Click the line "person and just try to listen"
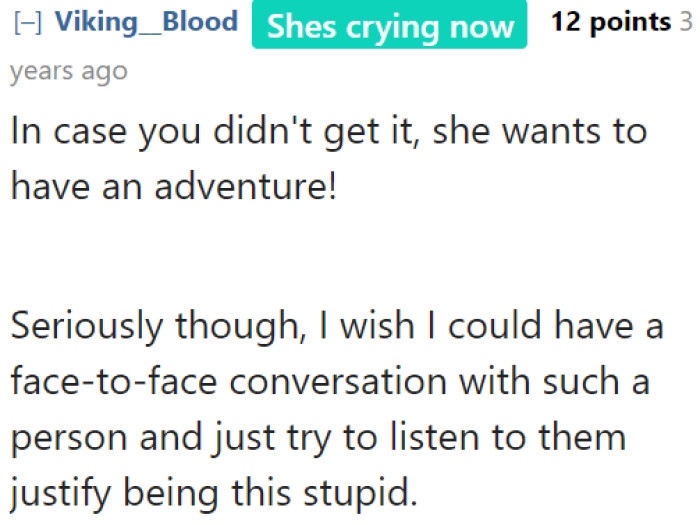Screen dimensions: 700x525 318,437
